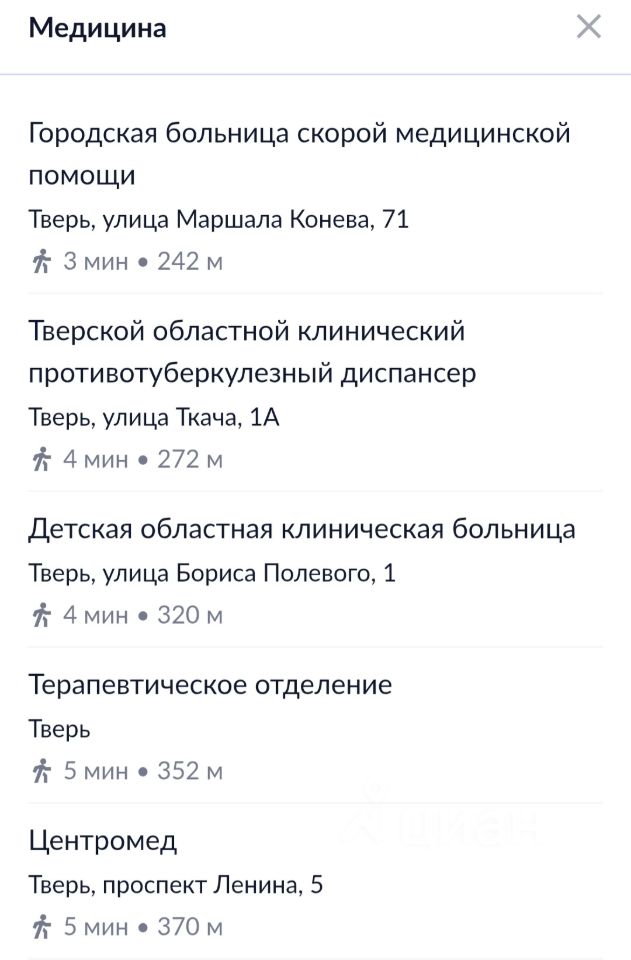631x960 pixels.
Task: Click address улица Ткача, 1А
Action: click(x=154, y=417)
